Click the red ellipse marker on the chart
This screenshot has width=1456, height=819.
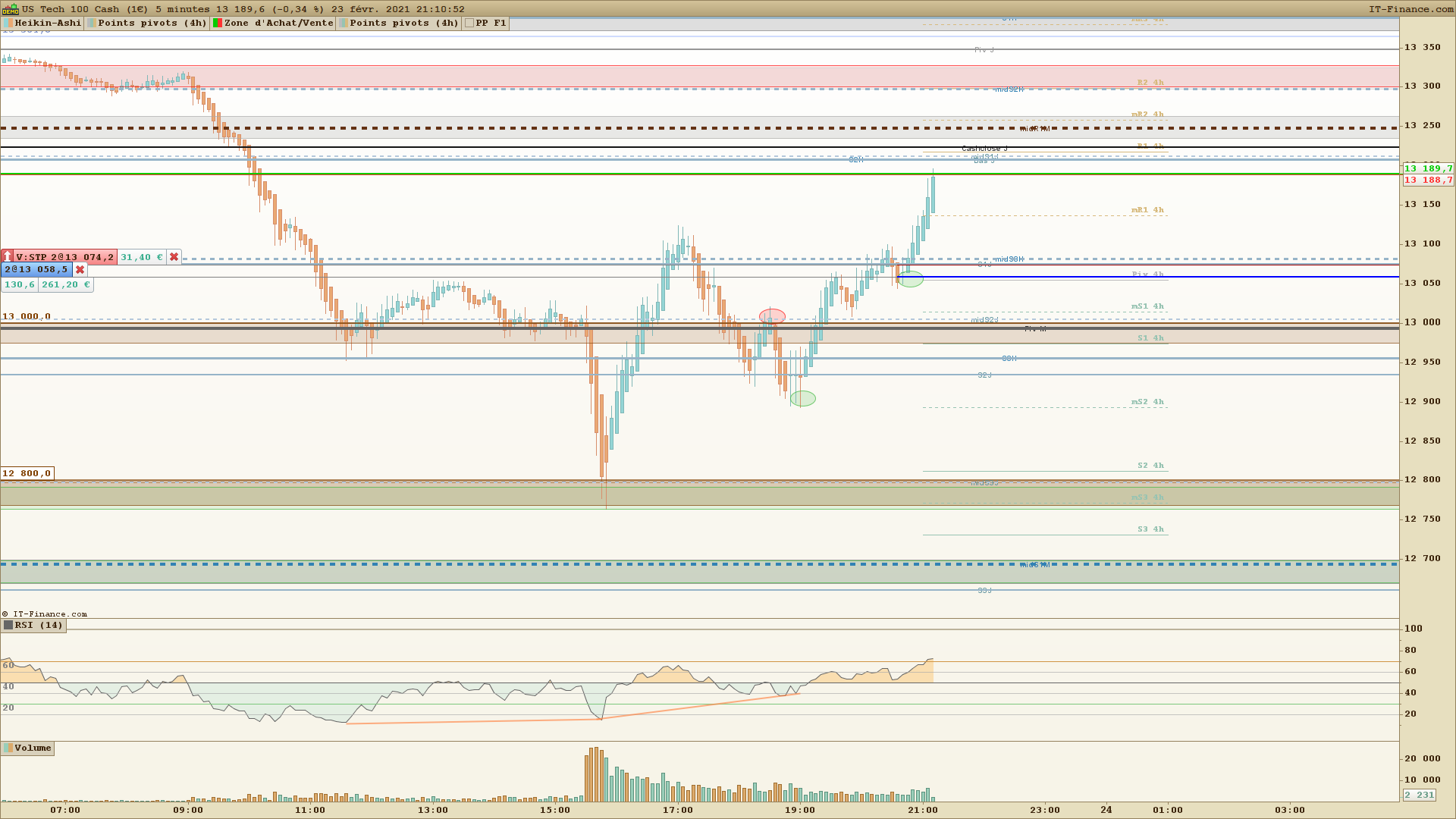[772, 316]
